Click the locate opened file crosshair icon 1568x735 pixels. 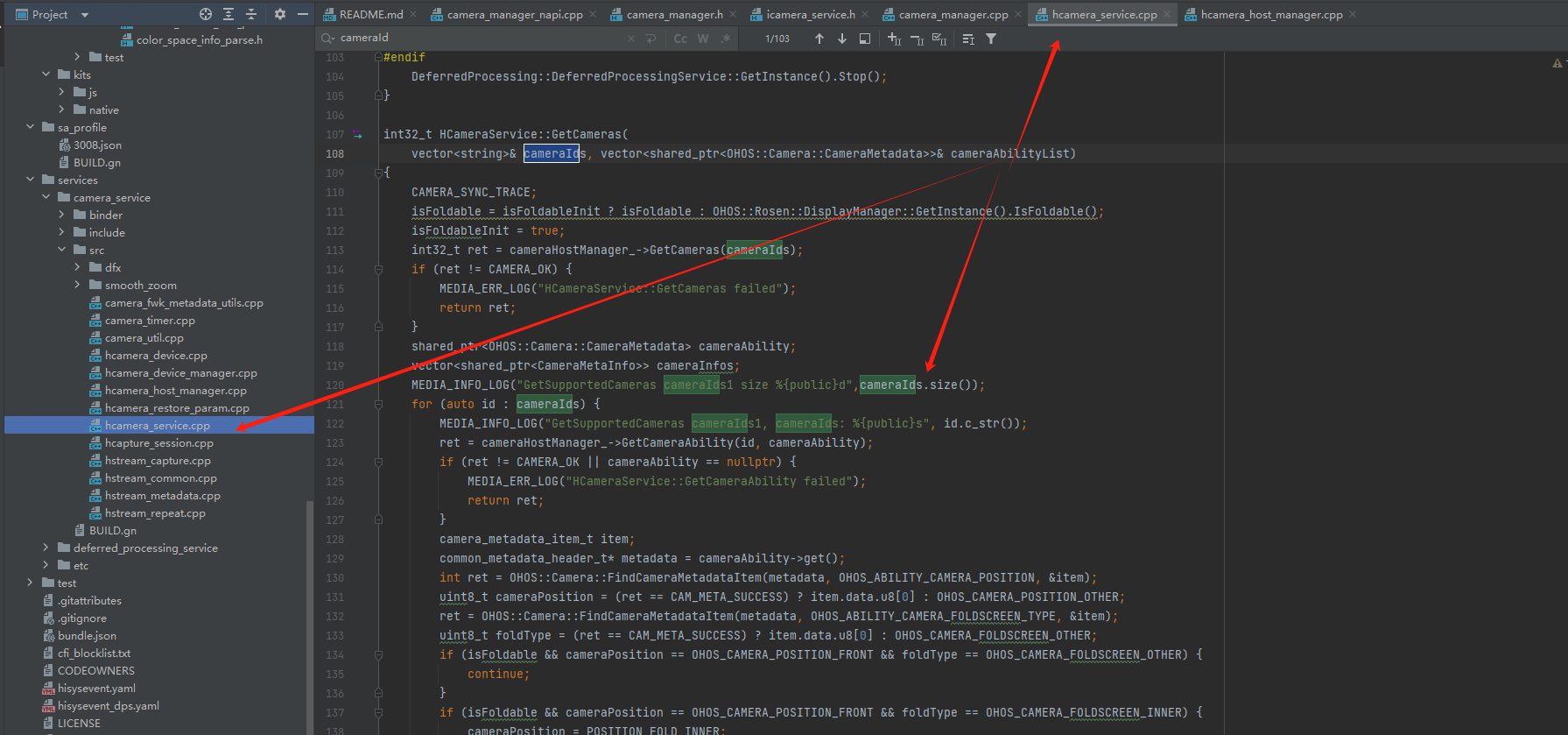click(206, 14)
